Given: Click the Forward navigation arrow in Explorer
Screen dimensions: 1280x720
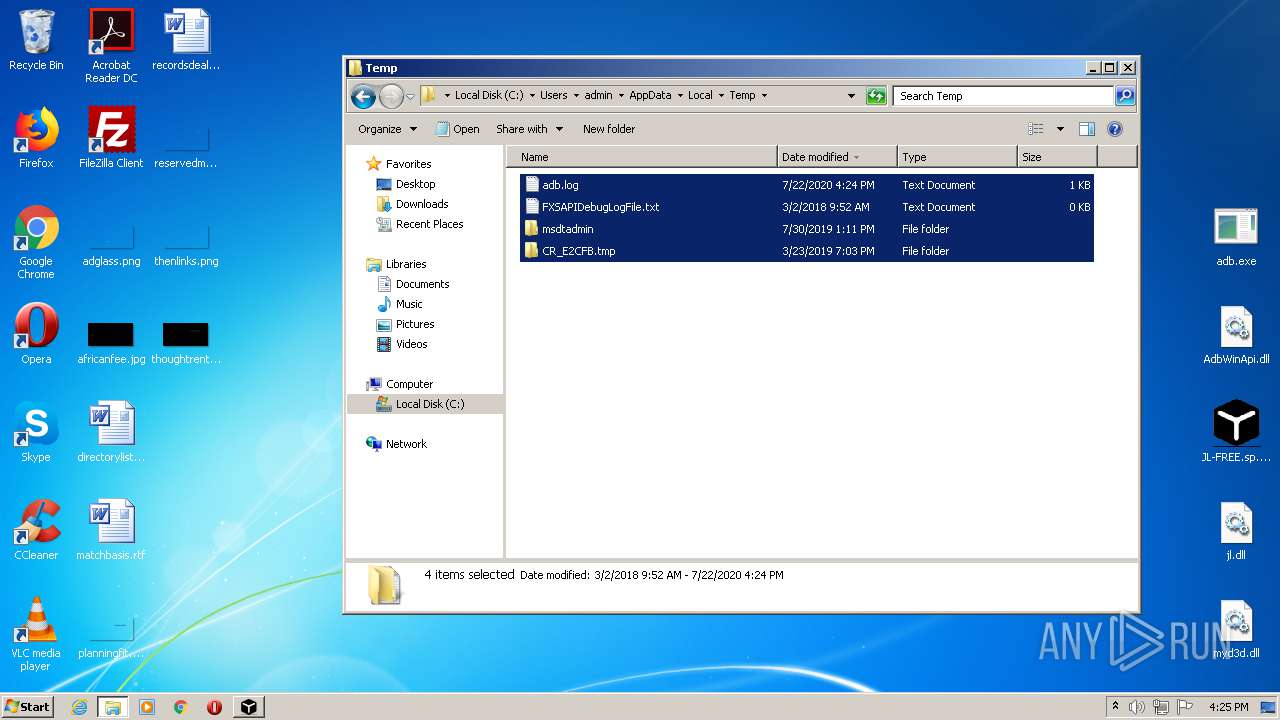Looking at the screenshot, I should tap(391, 96).
